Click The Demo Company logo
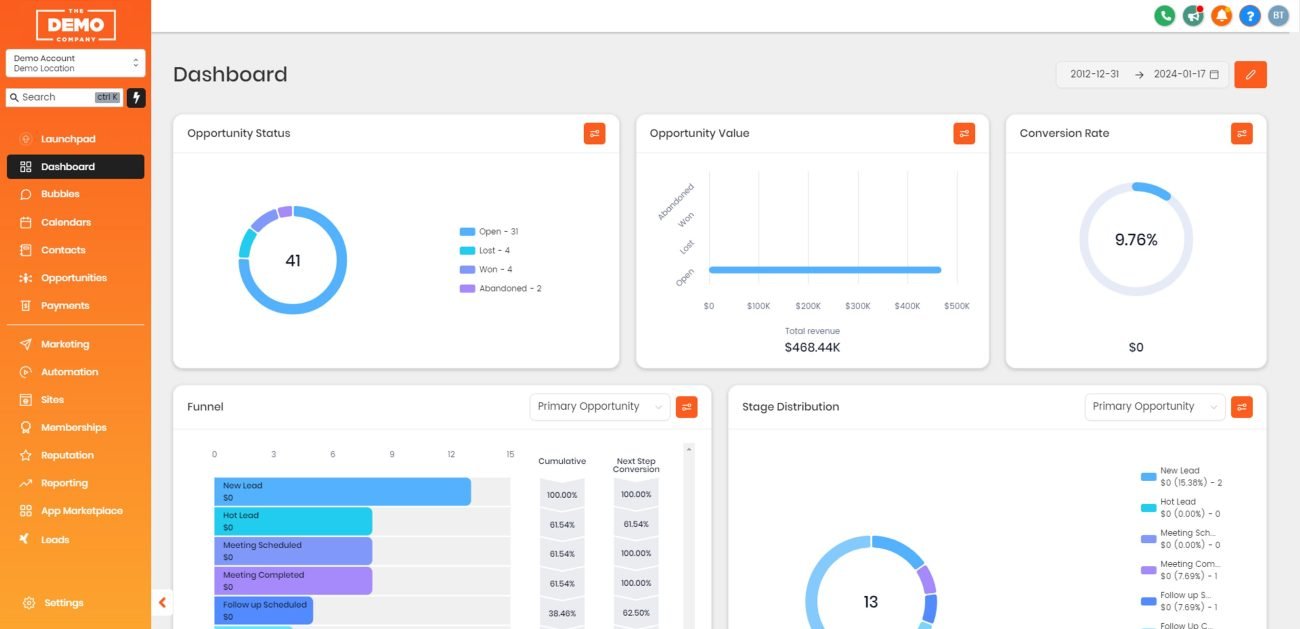The width and height of the screenshot is (1300, 629). (x=75, y=24)
